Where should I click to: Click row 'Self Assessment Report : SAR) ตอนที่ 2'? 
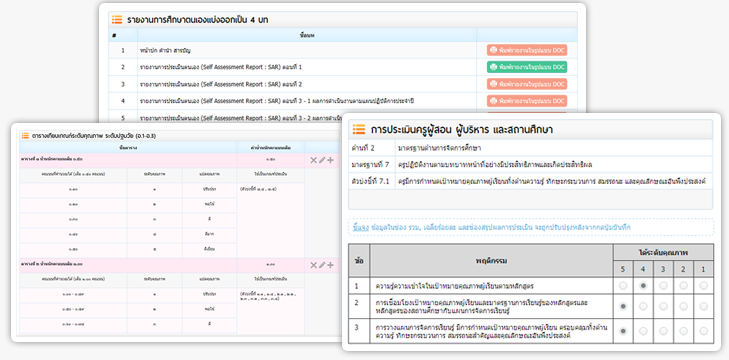coord(343,84)
